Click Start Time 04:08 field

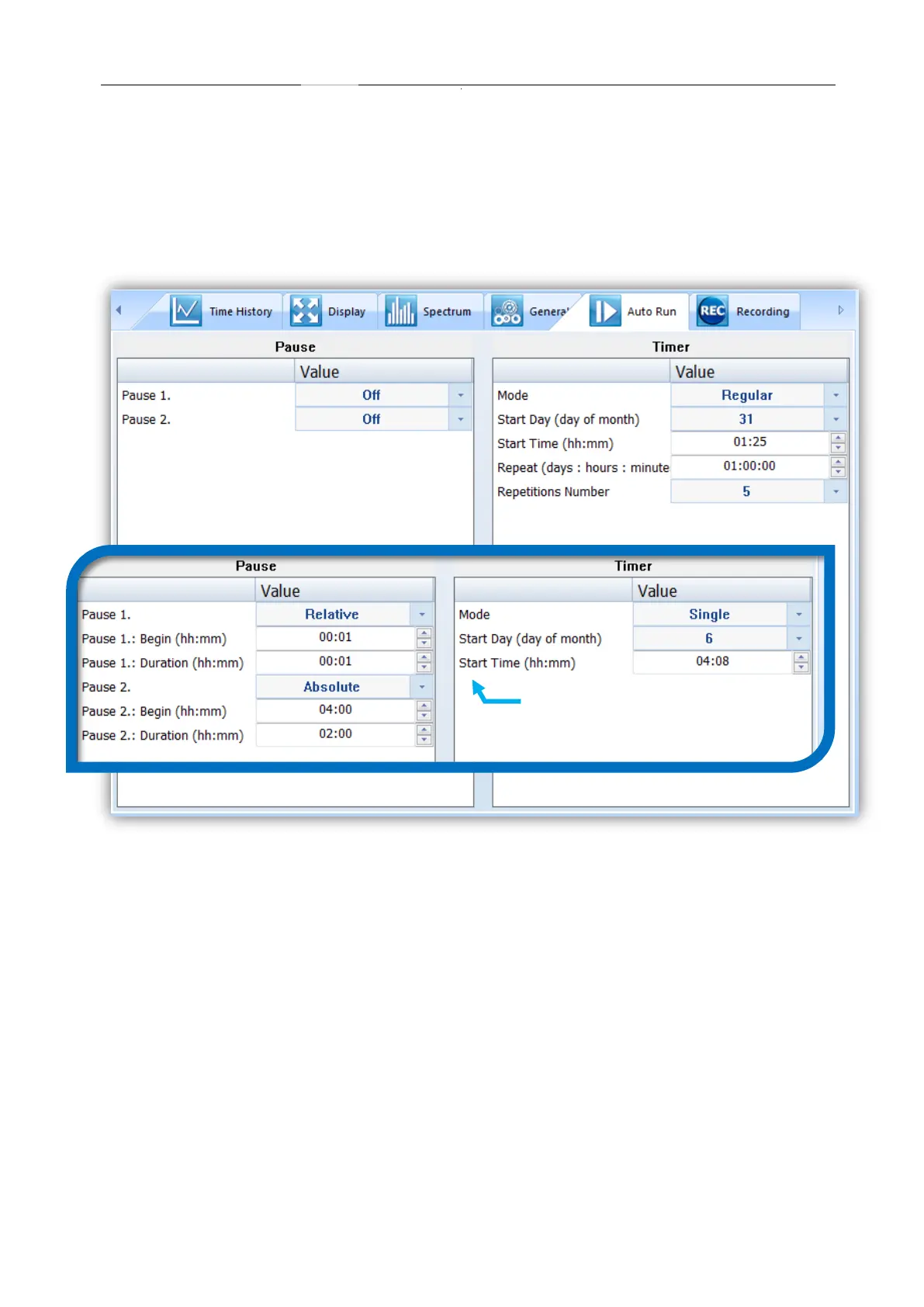[x=712, y=661]
